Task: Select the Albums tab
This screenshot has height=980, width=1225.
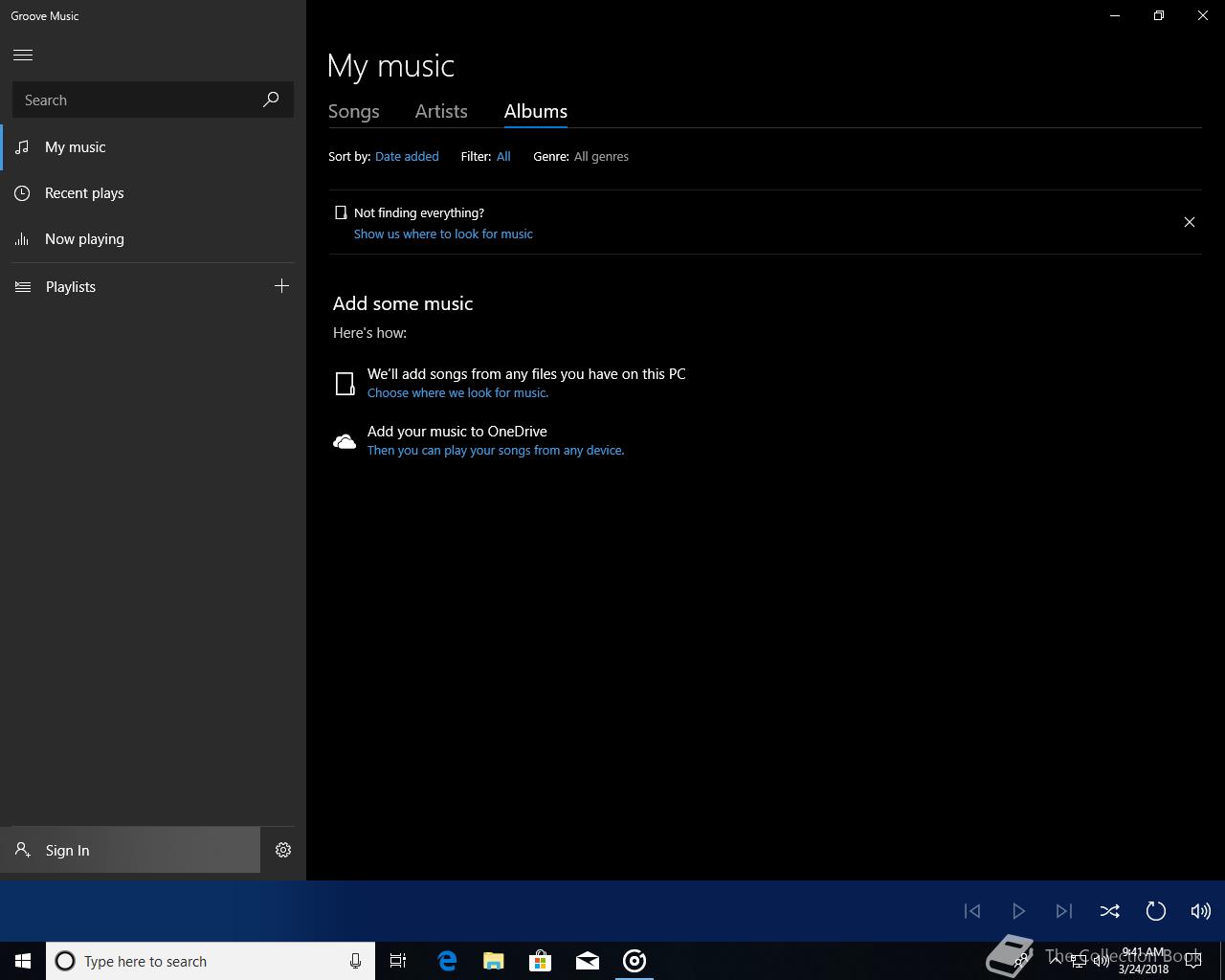Action: 536,112
